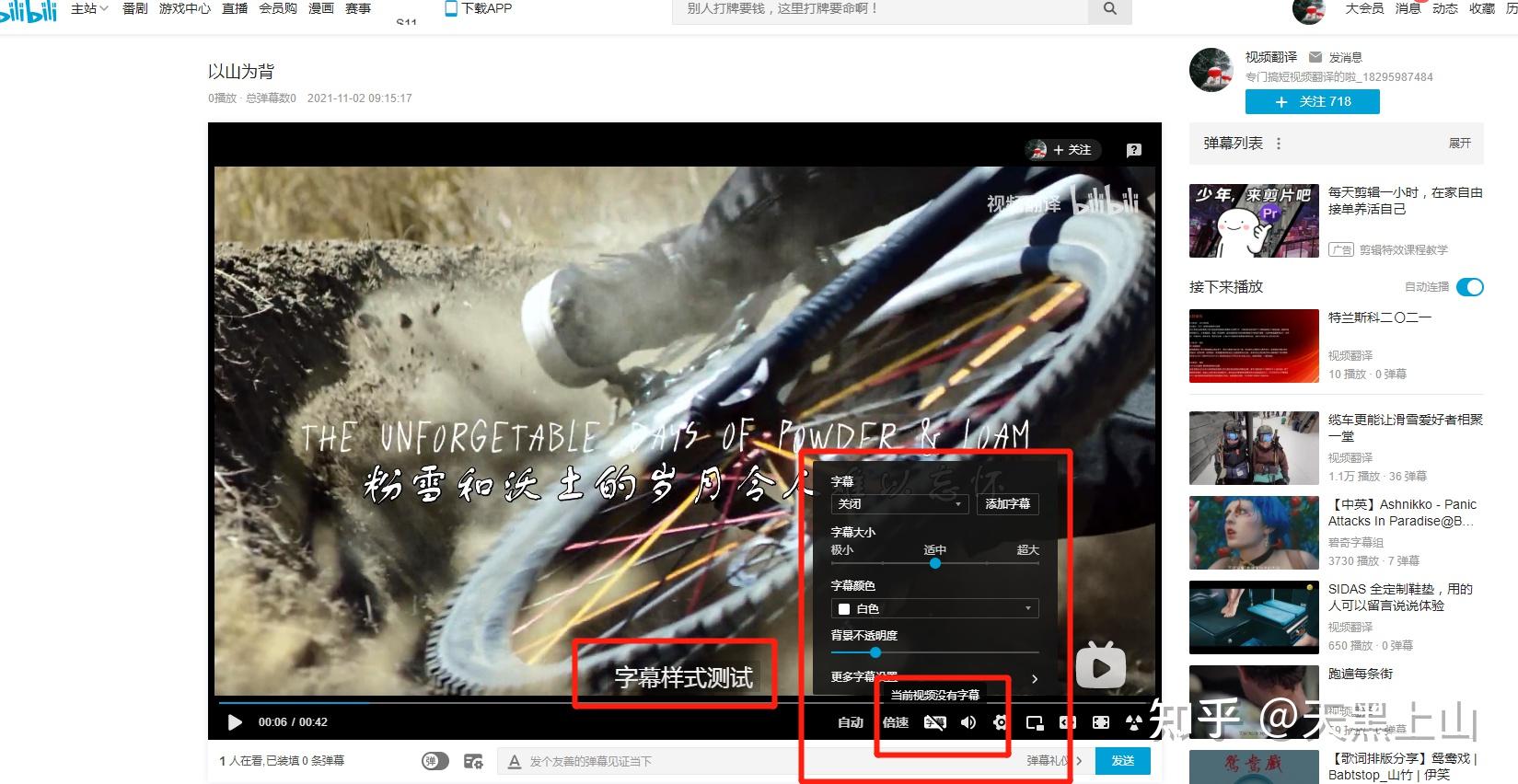Open the 弹幕列表 three-dot options menu
Screen dimensions: 1518x784
point(1279,144)
